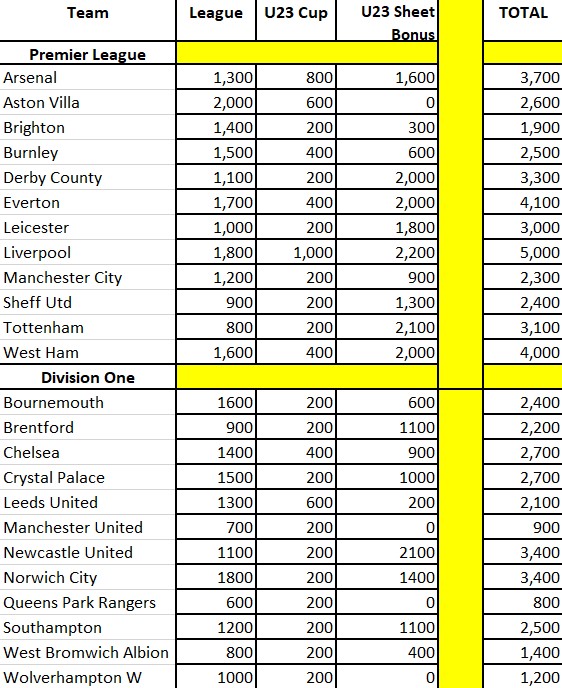Click the Premier League section heading
The height and width of the screenshot is (688, 562).
click(x=88, y=53)
